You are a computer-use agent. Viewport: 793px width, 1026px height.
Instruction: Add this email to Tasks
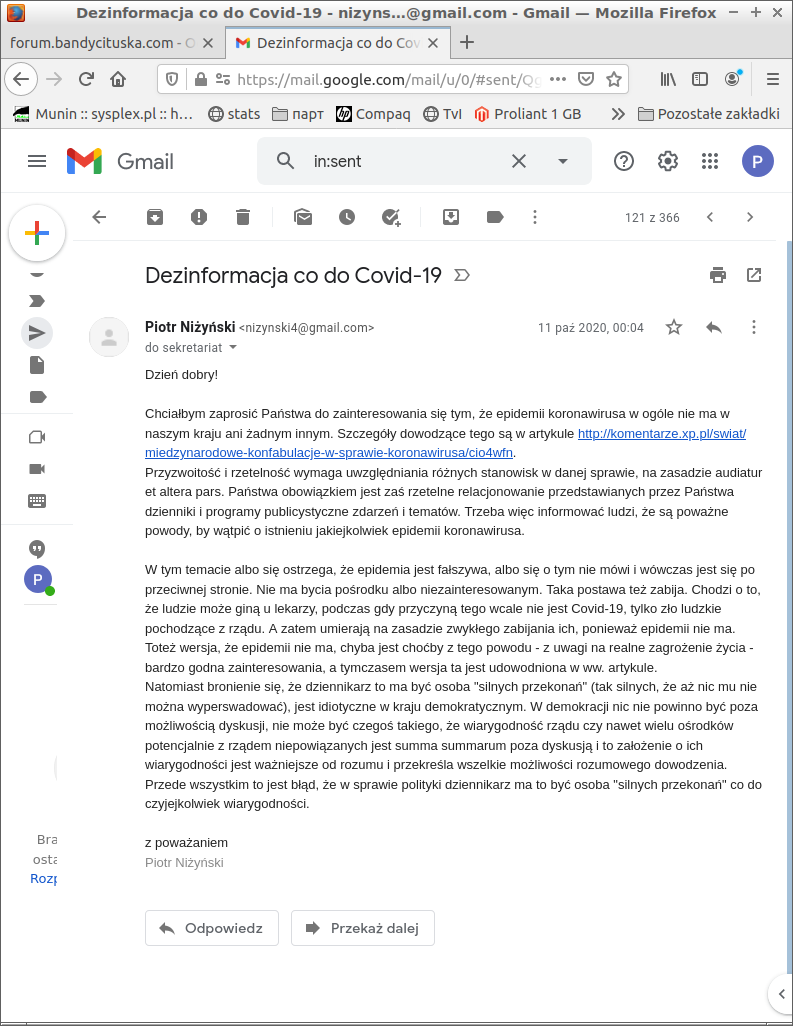click(x=391, y=217)
